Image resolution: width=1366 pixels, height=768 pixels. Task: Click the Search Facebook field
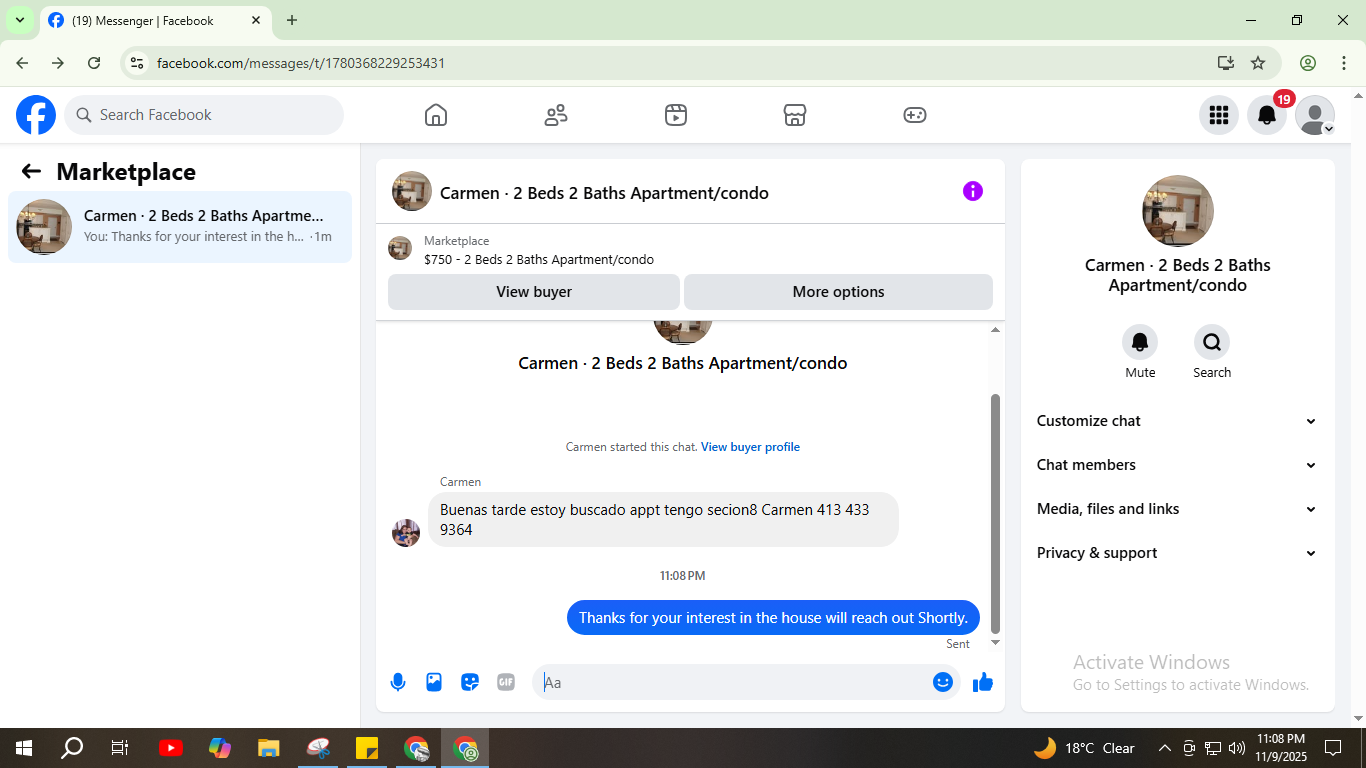coord(204,115)
